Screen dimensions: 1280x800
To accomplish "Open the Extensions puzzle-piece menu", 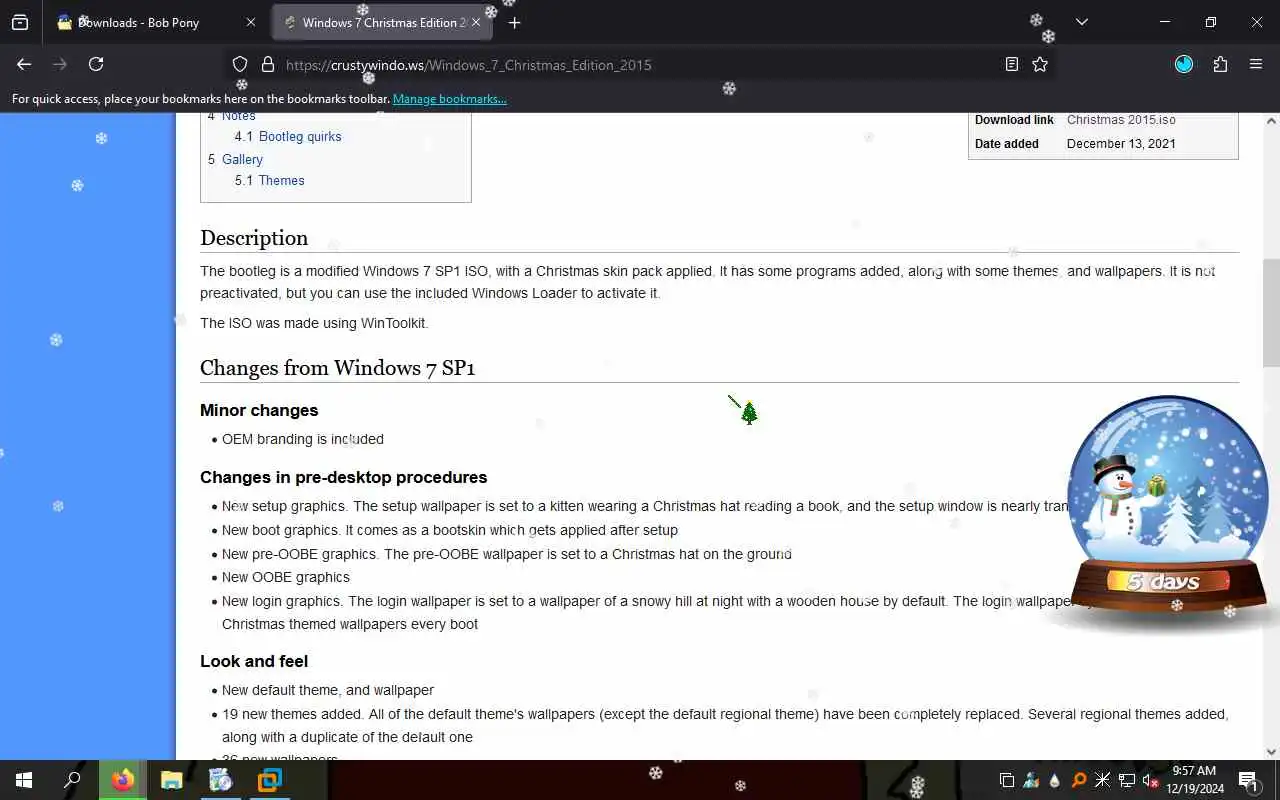I will pos(1220,64).
